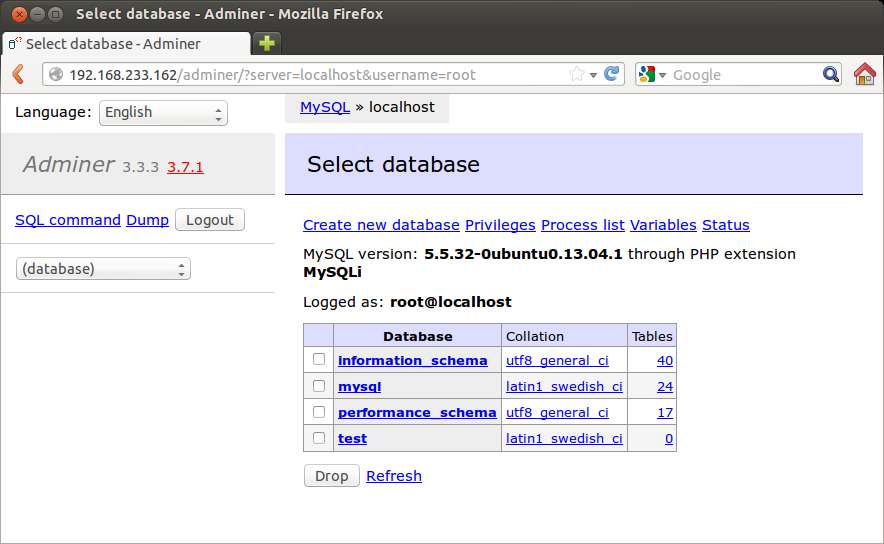Open the information_schema database

pos(413,361)
